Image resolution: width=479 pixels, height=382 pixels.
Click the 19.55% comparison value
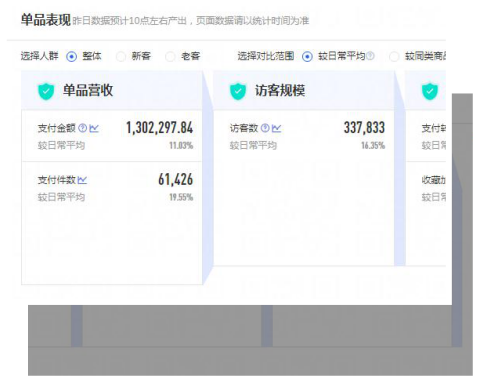coord(181,197)
